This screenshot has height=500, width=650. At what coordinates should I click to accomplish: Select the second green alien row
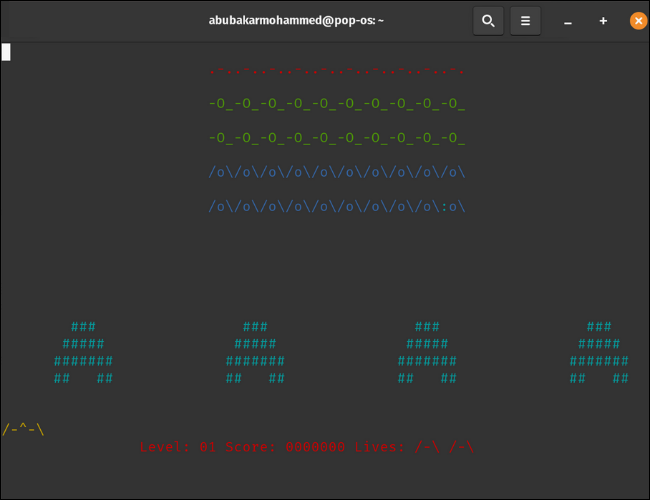coord(337,138)
